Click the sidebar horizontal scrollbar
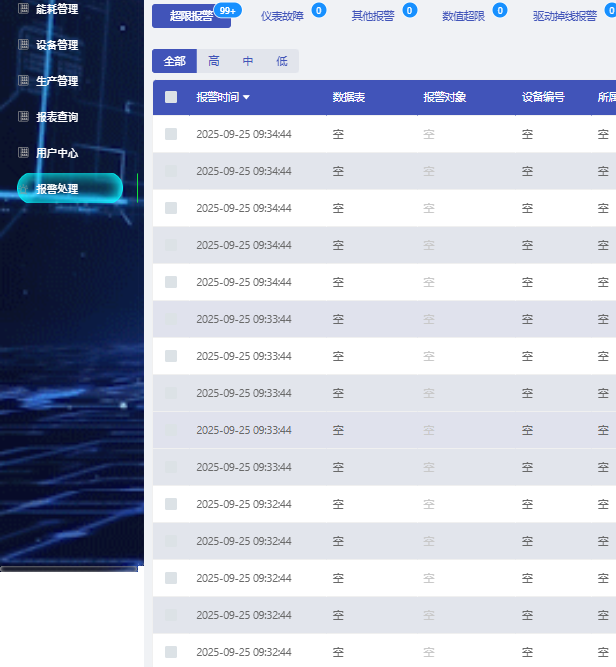Viewport: 616px width, 667px height. [68, 568]
